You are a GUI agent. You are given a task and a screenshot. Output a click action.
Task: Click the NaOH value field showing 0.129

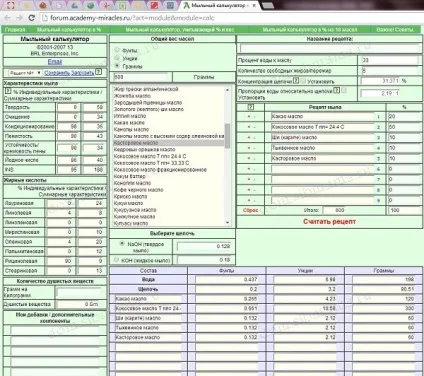coord(204,246)
